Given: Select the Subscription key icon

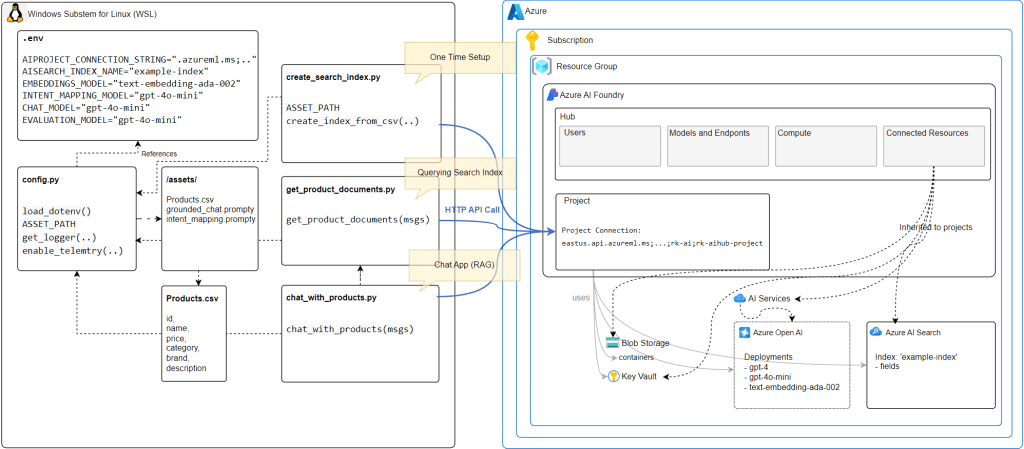Looking at the screenshot, I should click(532, 41).
